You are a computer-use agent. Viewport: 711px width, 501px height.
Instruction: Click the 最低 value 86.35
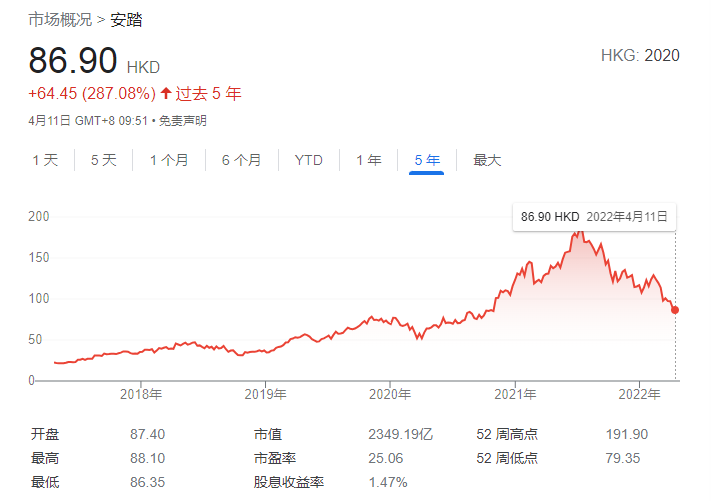pos(147,482)
